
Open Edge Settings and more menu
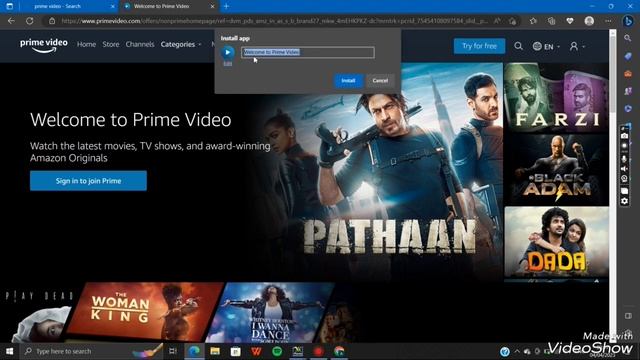[608, 21]
